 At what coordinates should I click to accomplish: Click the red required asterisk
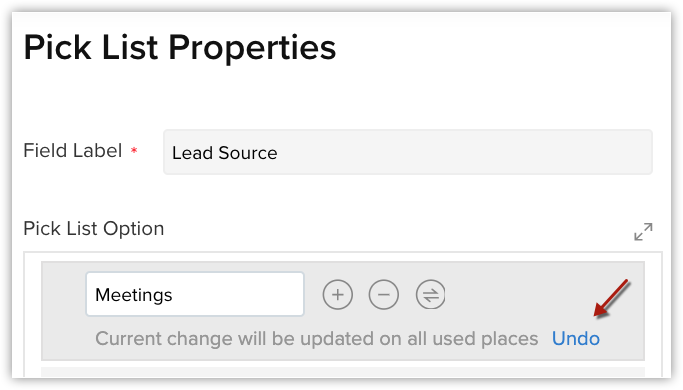pos(134,150)
